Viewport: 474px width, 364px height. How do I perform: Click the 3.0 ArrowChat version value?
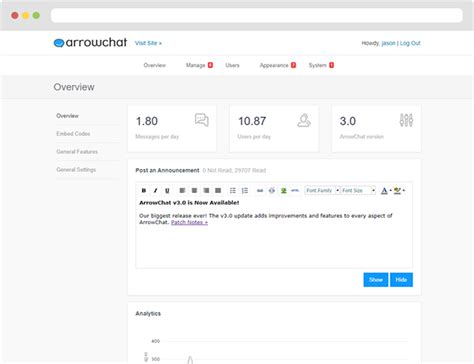(x=348, y=121)
